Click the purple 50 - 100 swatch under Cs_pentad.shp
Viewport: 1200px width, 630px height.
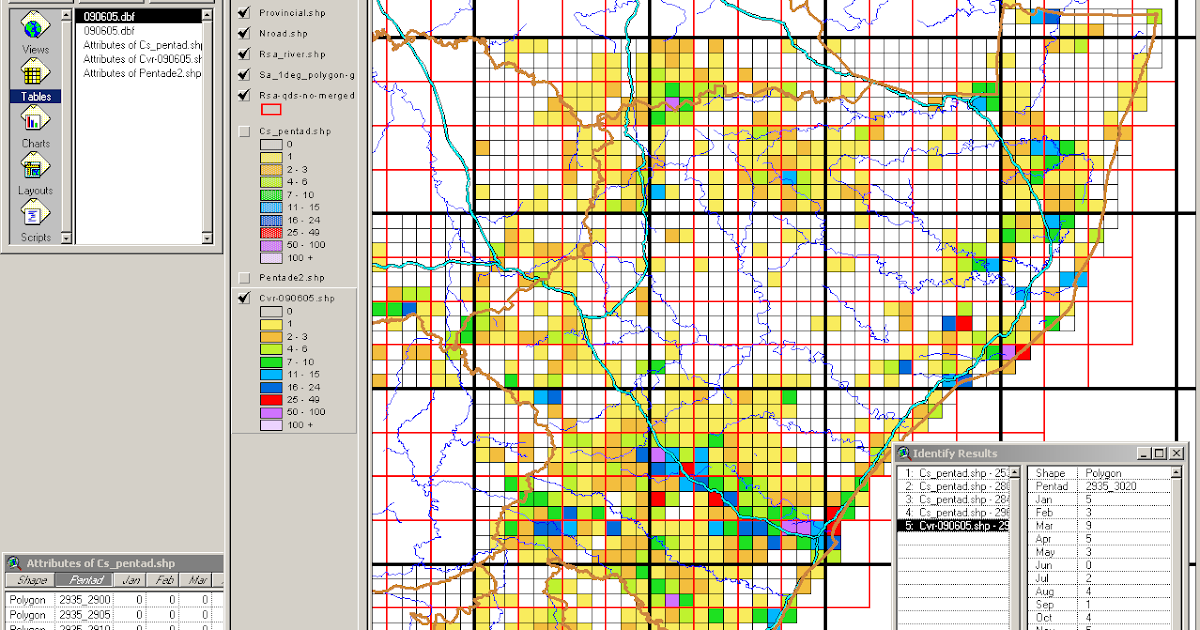pyautogui.click(x=270, y=245)
